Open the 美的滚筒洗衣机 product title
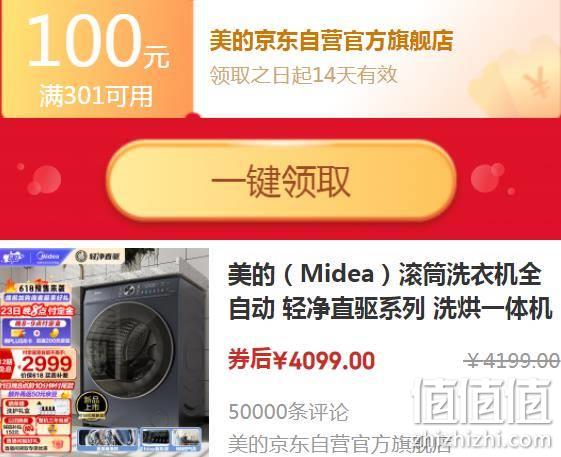 [x=390, y=291]
